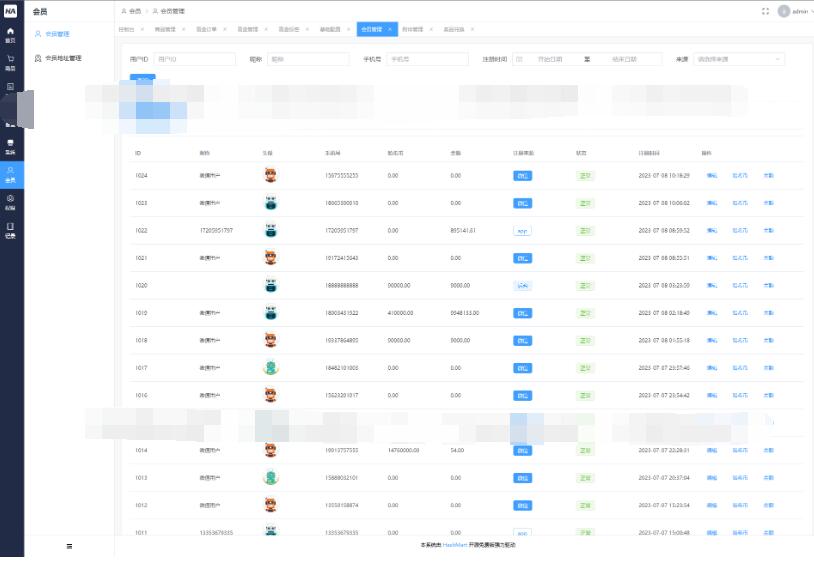Click into the 手机号 phone input
This screenshot has height=570, width=814.
coord(427,59)
